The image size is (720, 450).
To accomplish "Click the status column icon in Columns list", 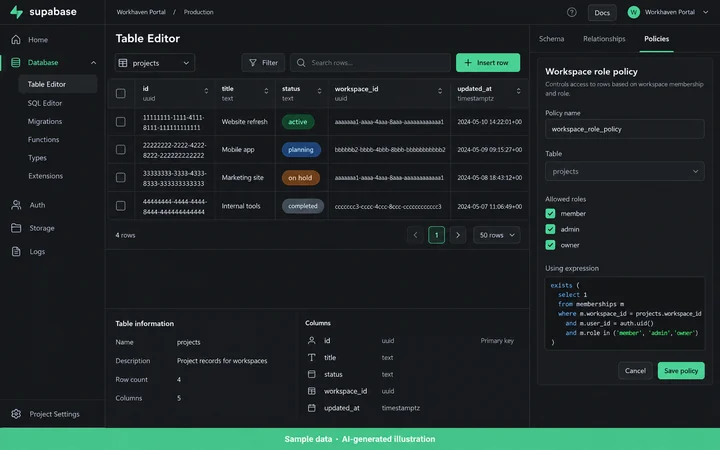I will 311,374.
